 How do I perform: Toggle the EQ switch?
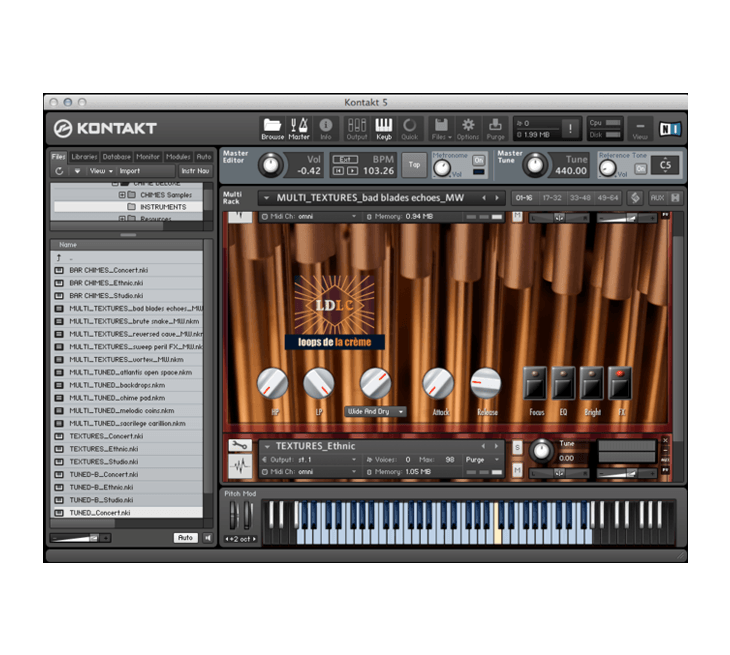tap(563, 384)
